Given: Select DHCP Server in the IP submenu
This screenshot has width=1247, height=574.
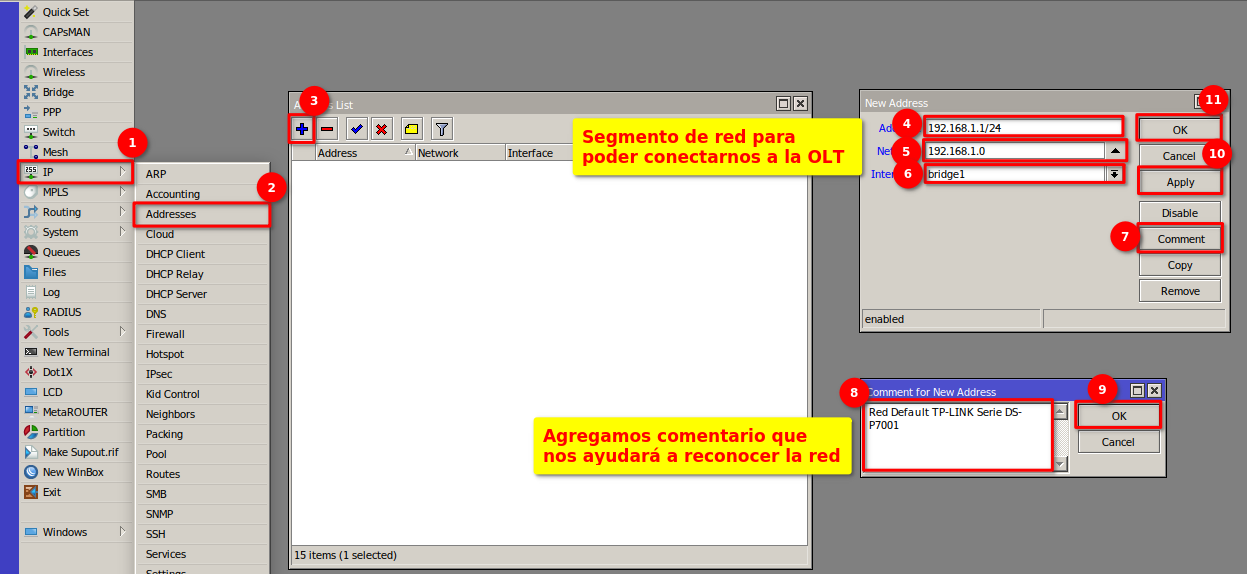Looking at the screenshot, I should coord(176,294).
